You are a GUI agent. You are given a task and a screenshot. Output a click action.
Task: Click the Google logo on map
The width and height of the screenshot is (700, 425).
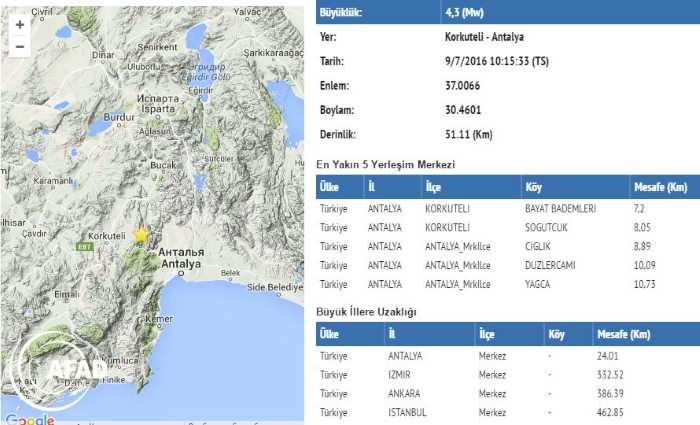[x=30, y=419]
